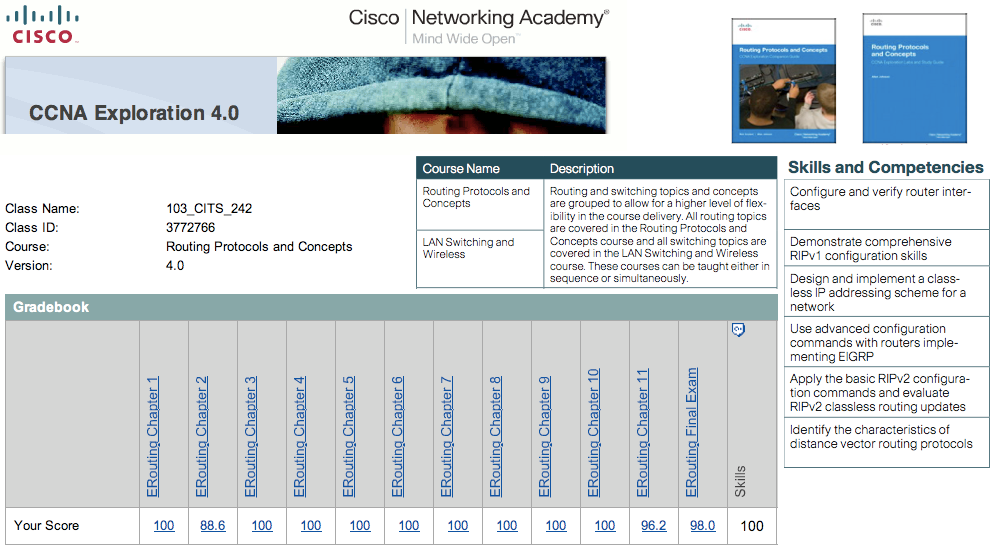Viewport: 992px width, 550px height.
Task: Open the ERouting Chapter 8 link
Action: 495,437
